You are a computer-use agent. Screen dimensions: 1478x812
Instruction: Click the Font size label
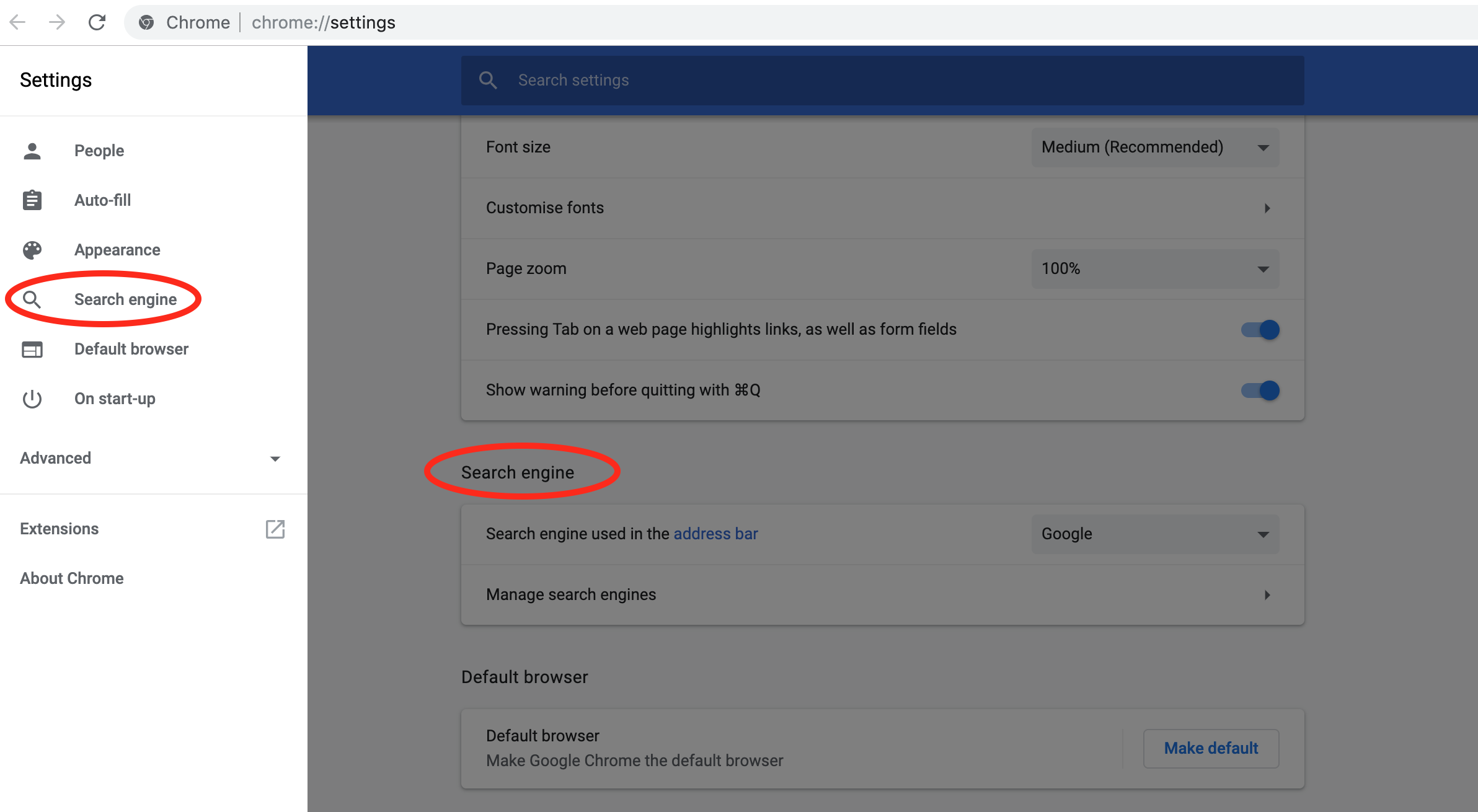518,147
